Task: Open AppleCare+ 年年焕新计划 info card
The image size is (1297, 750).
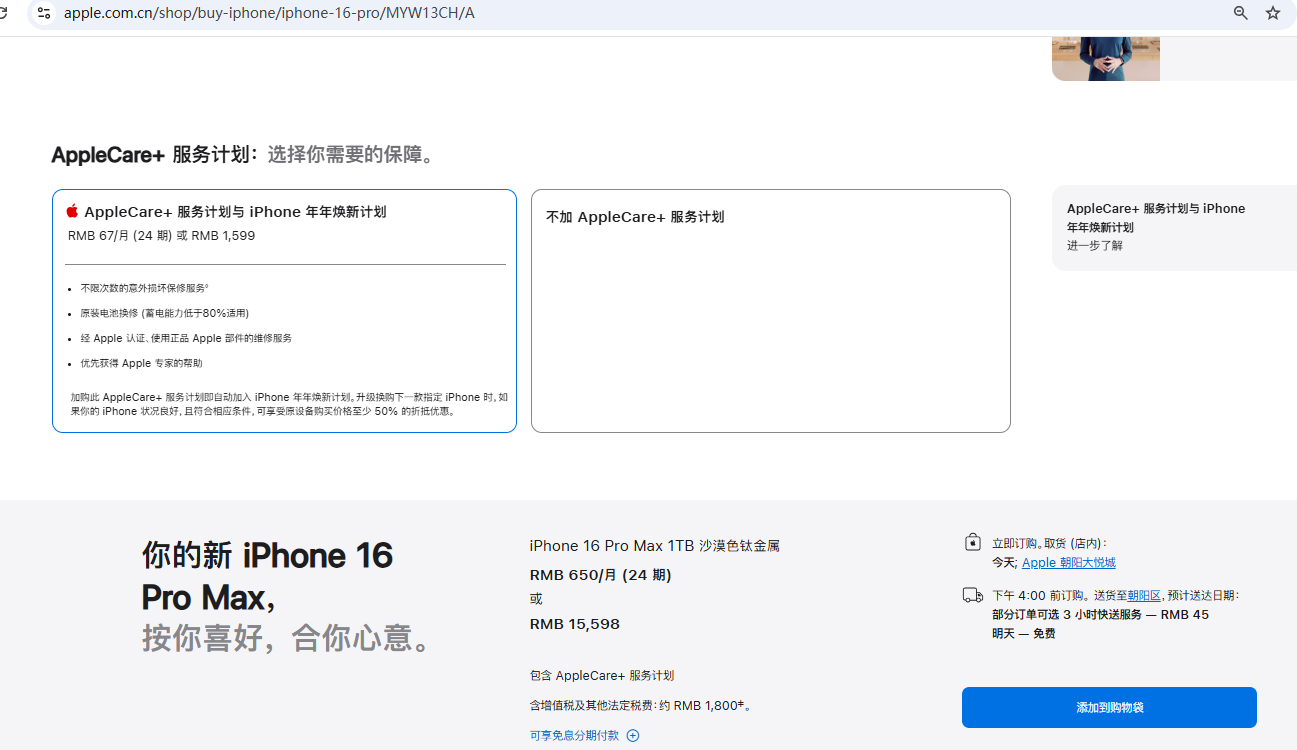Action: tap(1174, 228)
